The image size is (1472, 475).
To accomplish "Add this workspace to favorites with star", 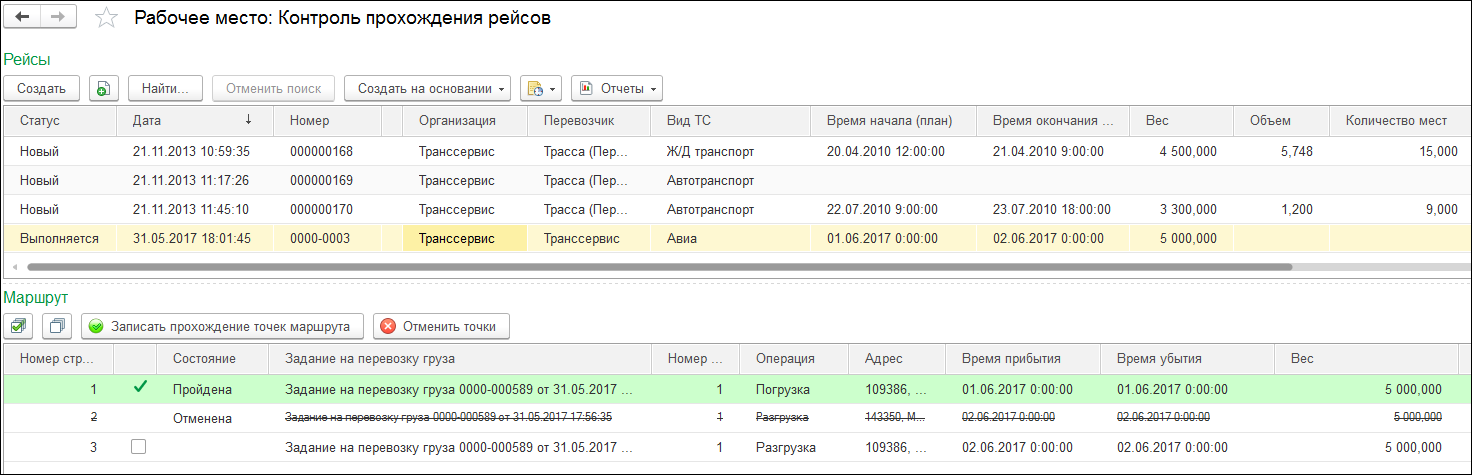I will [x=105, y=19].
